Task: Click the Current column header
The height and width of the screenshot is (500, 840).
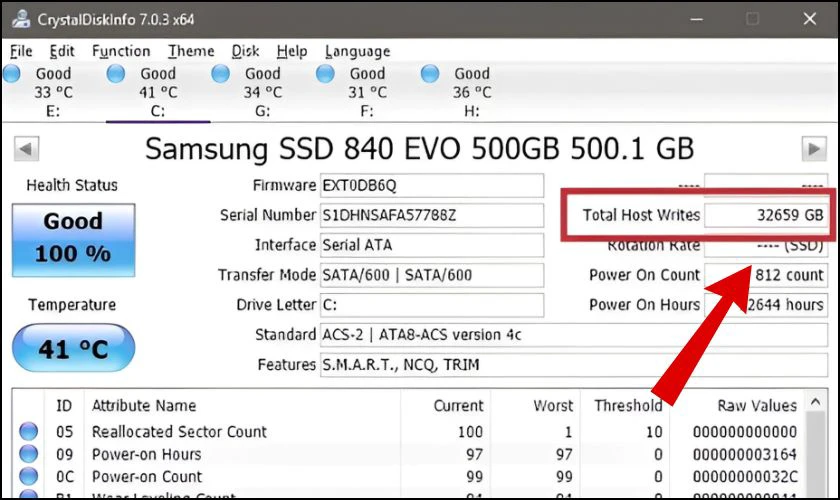Action: point(445,406)
